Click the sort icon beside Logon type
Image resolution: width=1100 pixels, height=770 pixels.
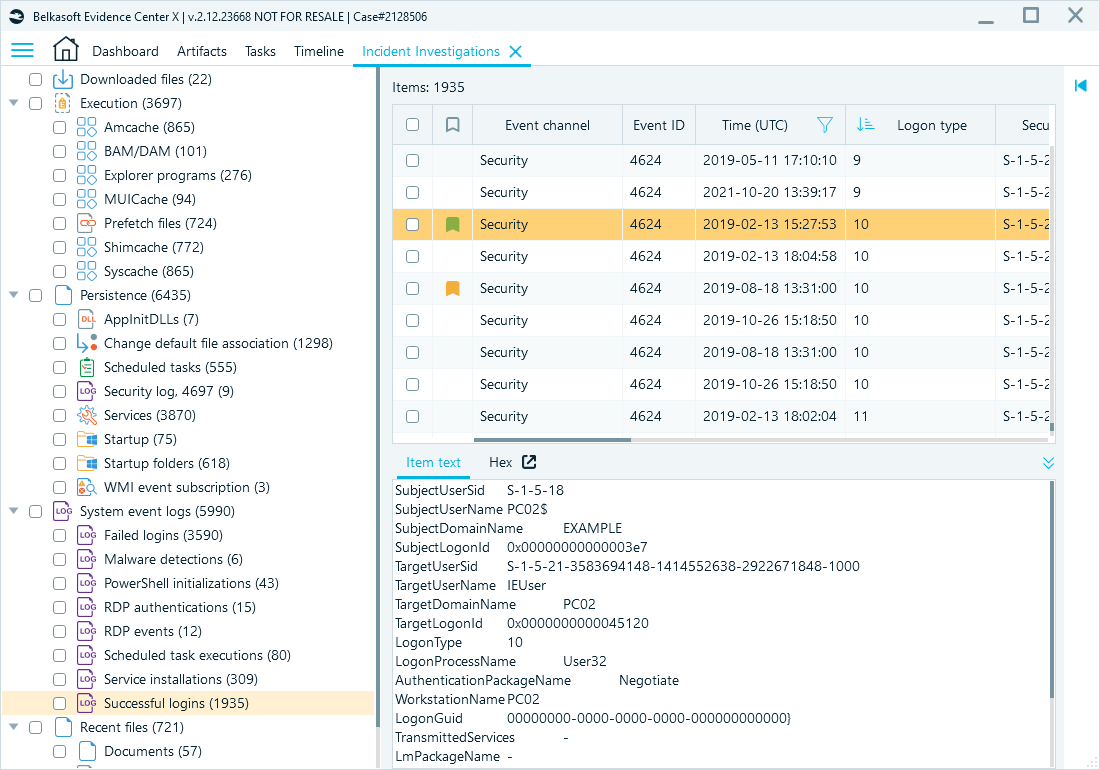(866, 125)
